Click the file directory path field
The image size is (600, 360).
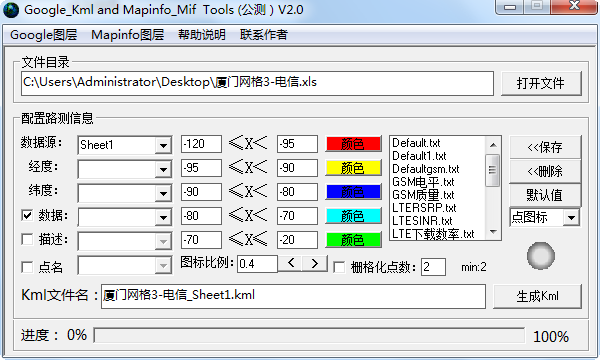257,83
